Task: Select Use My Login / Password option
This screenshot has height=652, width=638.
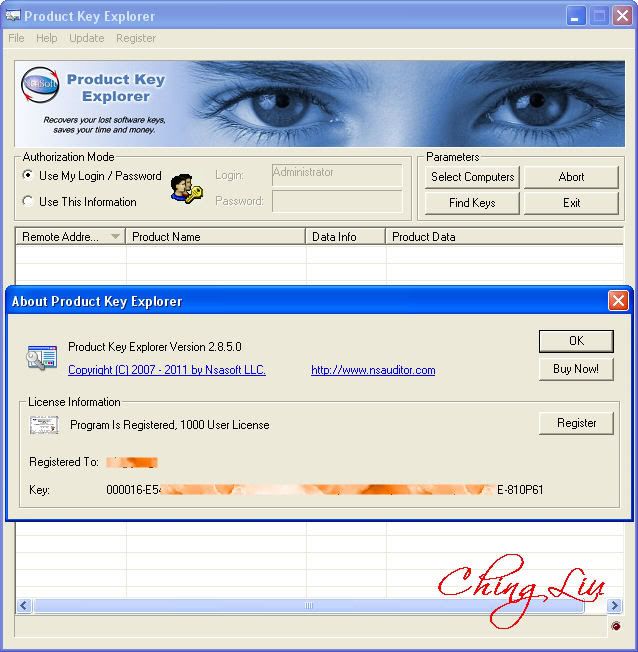Action: tap(28, 176)
